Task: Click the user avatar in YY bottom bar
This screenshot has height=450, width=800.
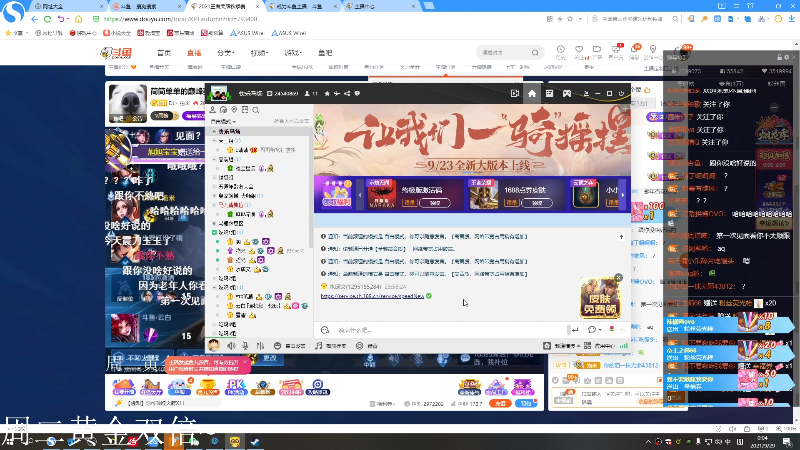Action: [214, 345]
